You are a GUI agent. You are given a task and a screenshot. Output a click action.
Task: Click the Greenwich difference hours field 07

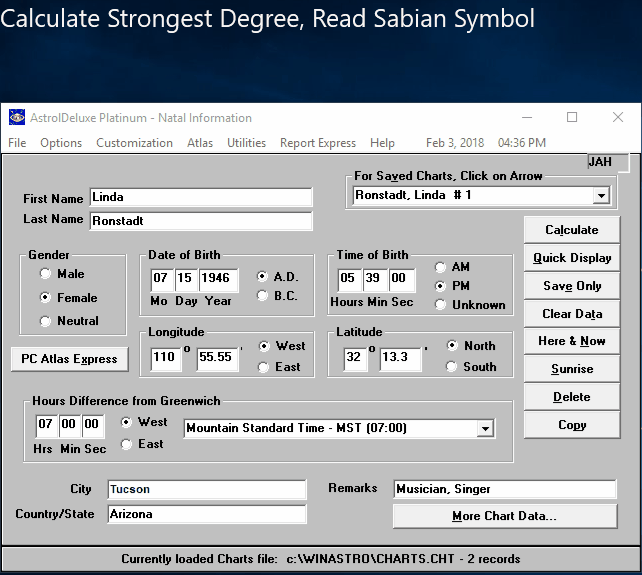point(46,424)
